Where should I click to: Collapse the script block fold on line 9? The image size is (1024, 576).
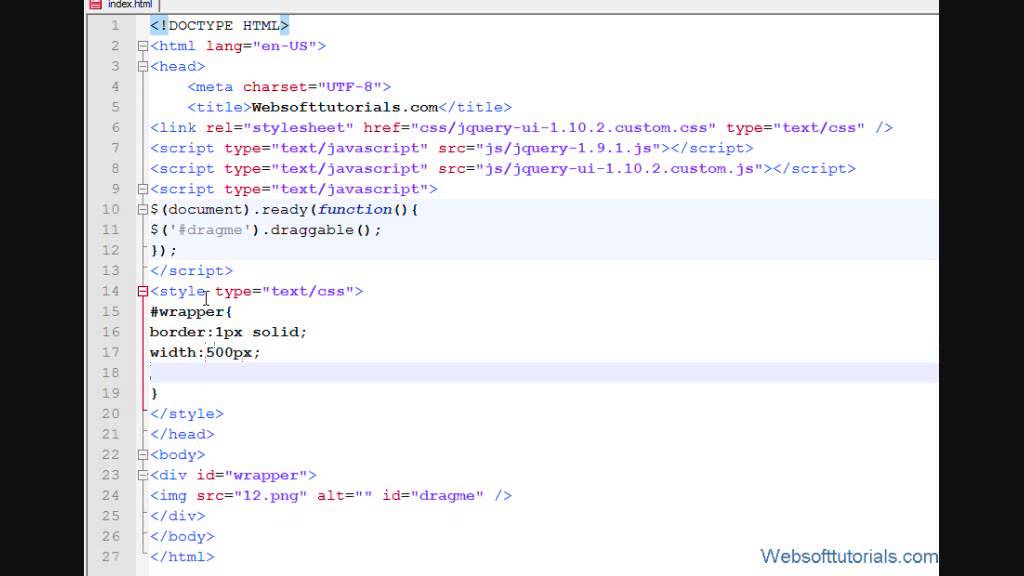click(x=142, y=189)
